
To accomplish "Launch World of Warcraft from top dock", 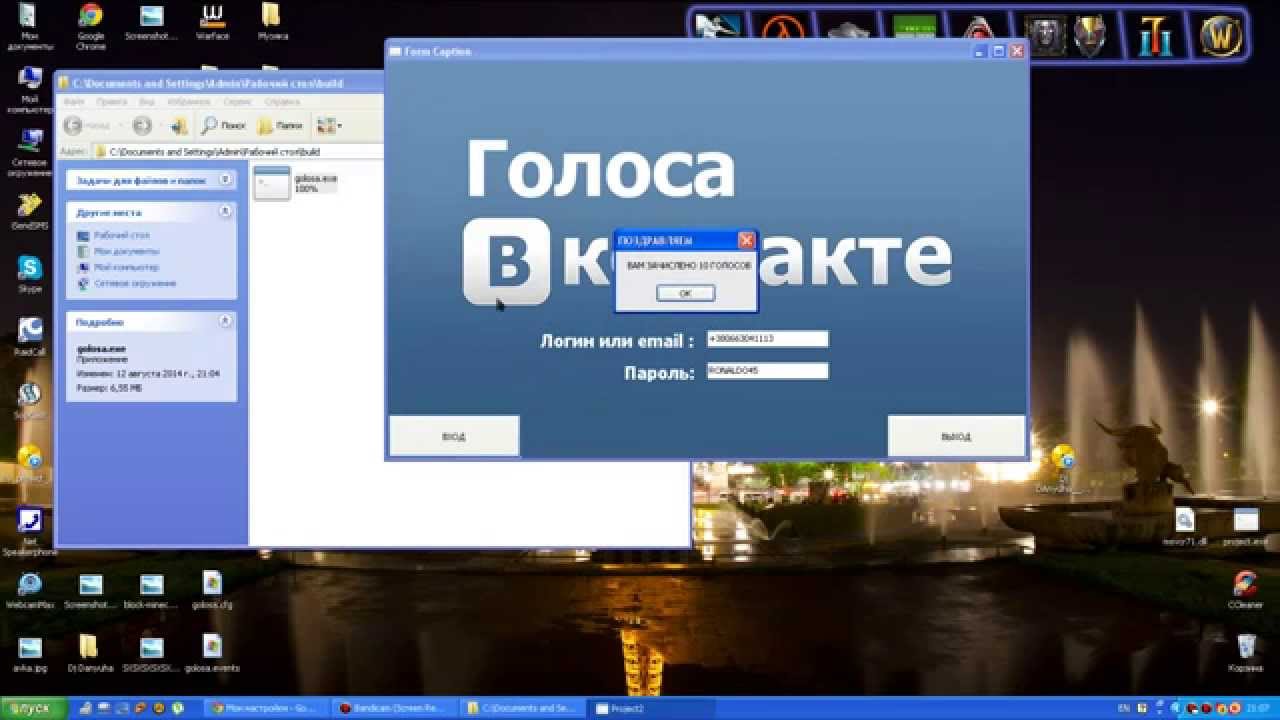I will 1221,37.
